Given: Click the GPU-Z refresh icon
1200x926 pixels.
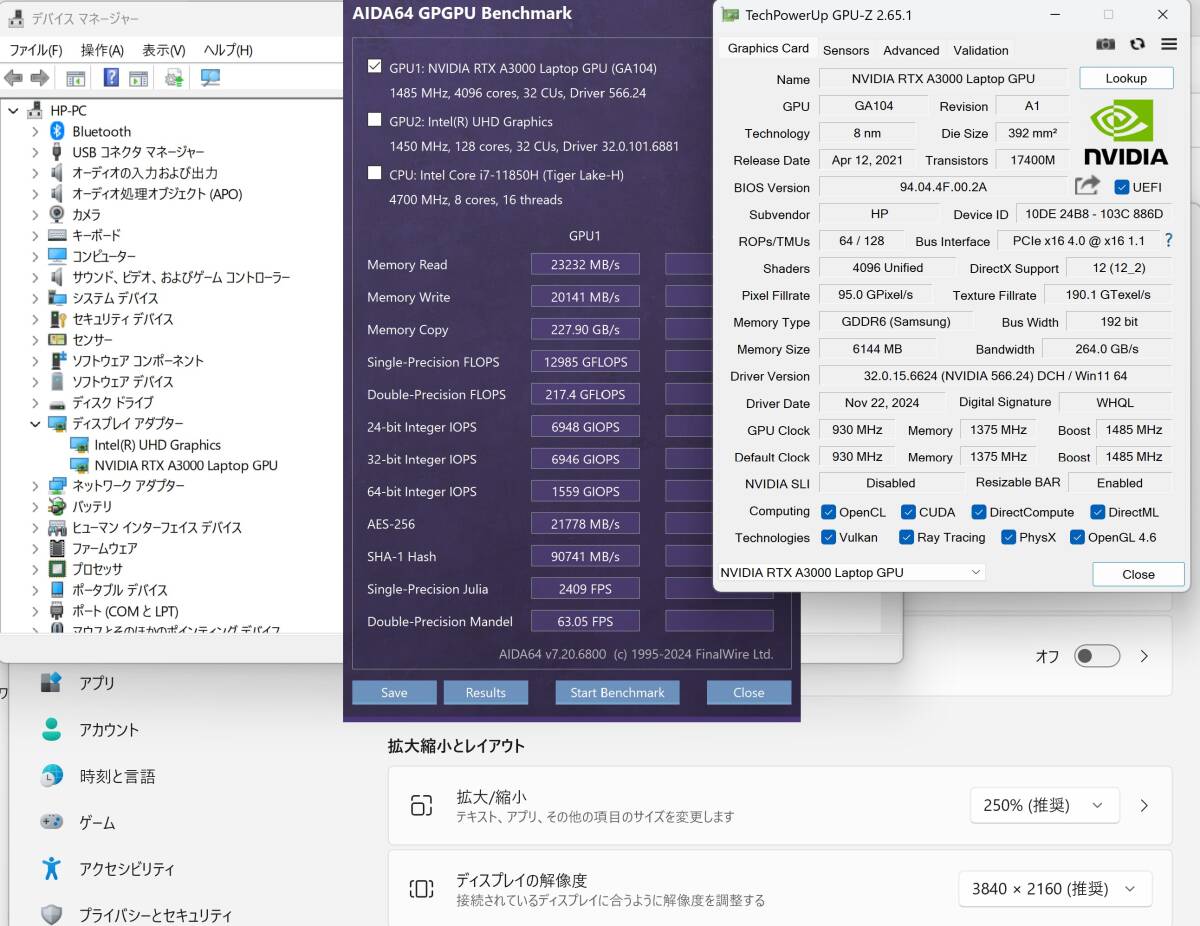Looking at the screenshot, I should (1137, 44).
